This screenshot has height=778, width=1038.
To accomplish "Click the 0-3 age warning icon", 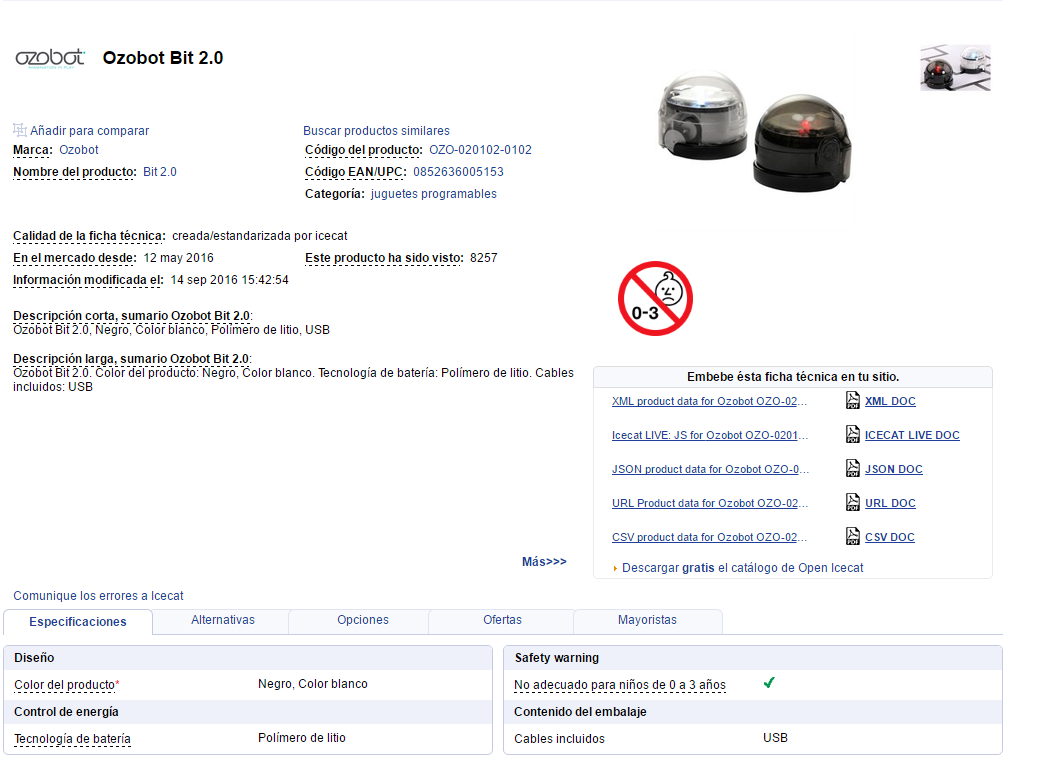I will click(x=655, y=298).
